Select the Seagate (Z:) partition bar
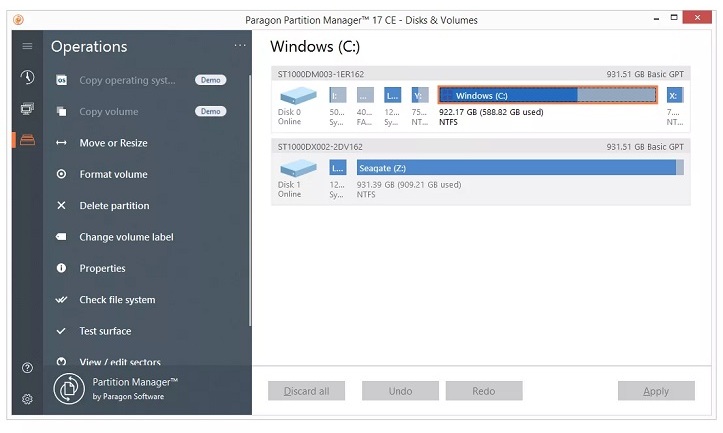The width and height of the screenshot is (723, 433). 520,168
